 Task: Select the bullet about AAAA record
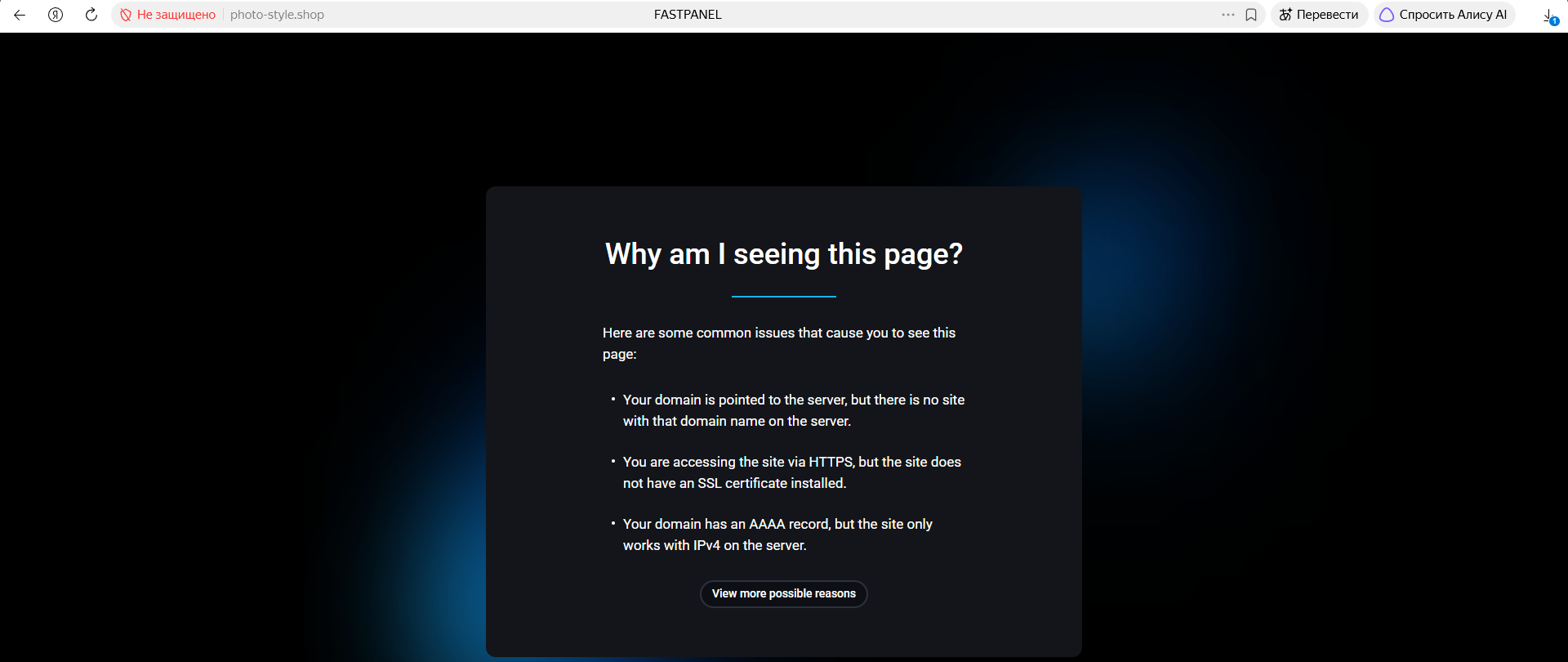pos(777,535)
